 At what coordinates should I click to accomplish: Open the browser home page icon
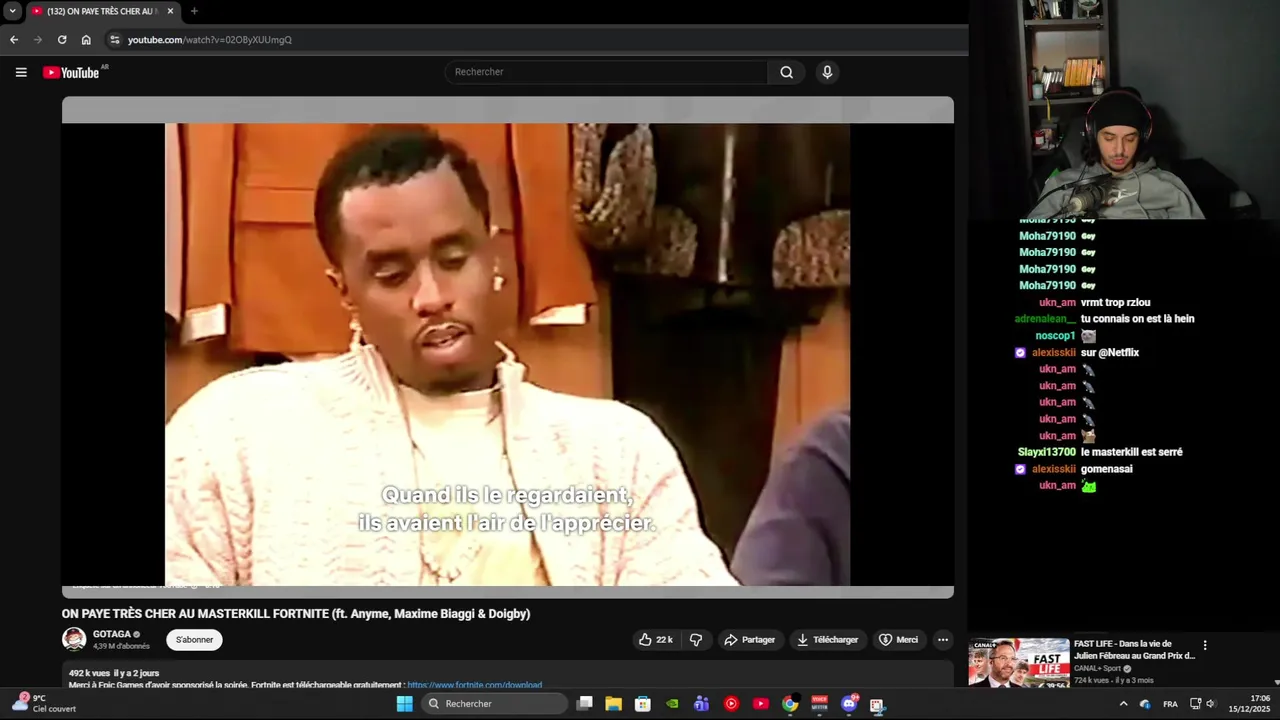coord(86,40)
